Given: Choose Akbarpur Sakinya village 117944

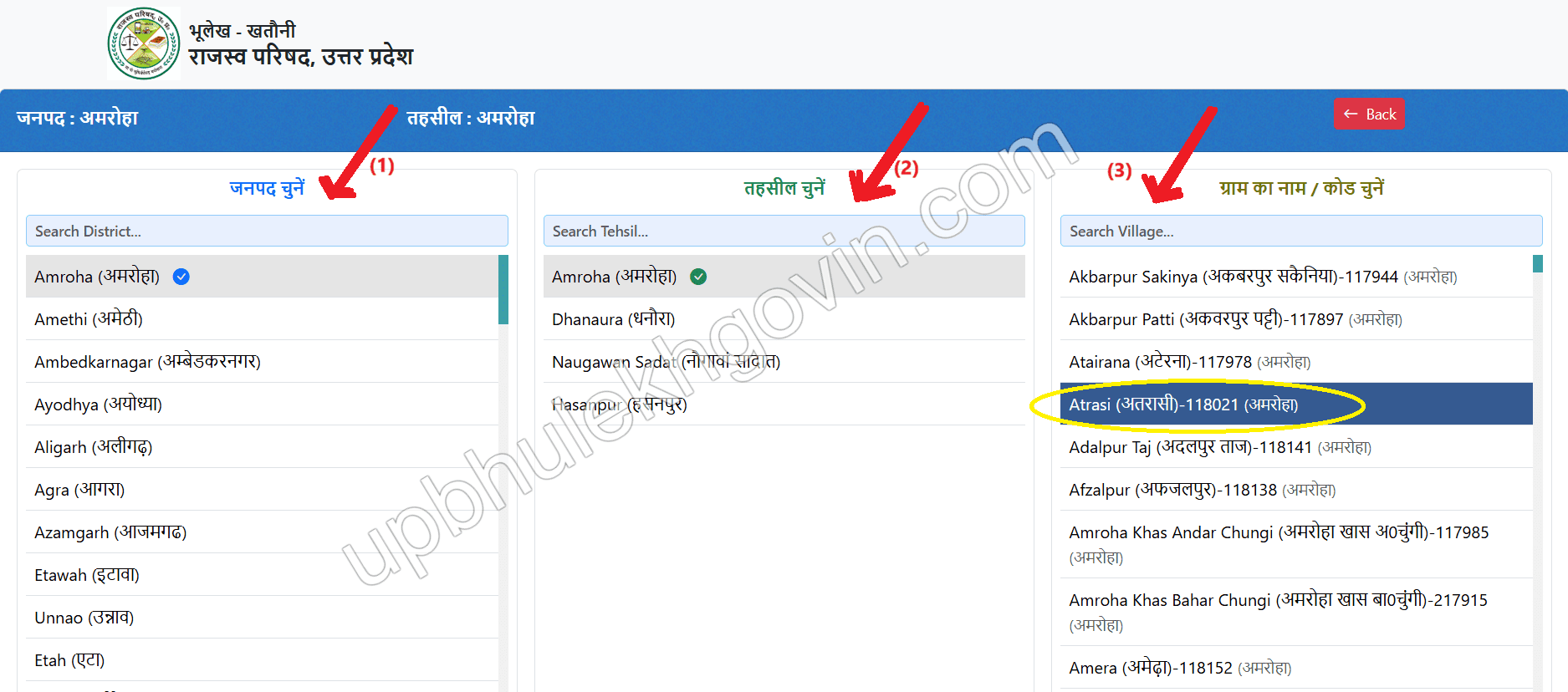Looking at the screenshot, I should [x=1296, y=277].
